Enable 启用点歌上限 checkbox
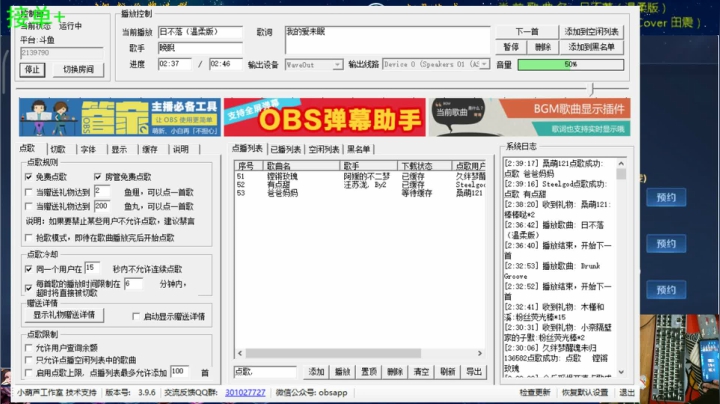The height and width of the screenshot is (404, 720). pyautogui.click(x=28, y=373)
